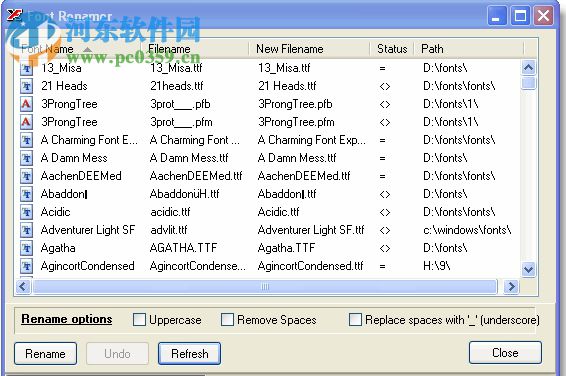Screen dimensions: 566x376
Task: Click the font icon beside AgincortCondensed
Action: [x=26, y=266]
